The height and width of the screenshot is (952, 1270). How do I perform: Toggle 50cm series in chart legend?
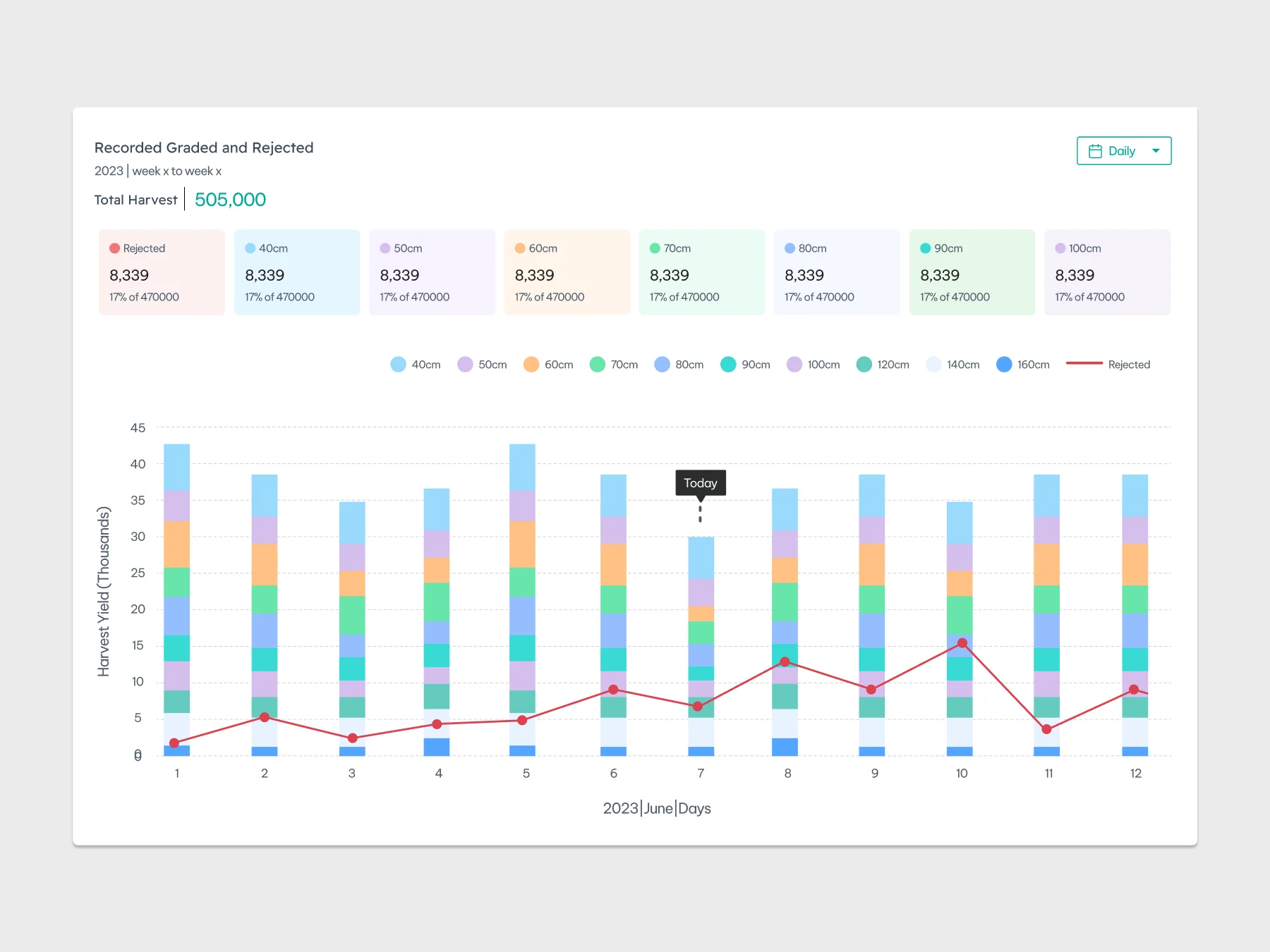point(483,365)
